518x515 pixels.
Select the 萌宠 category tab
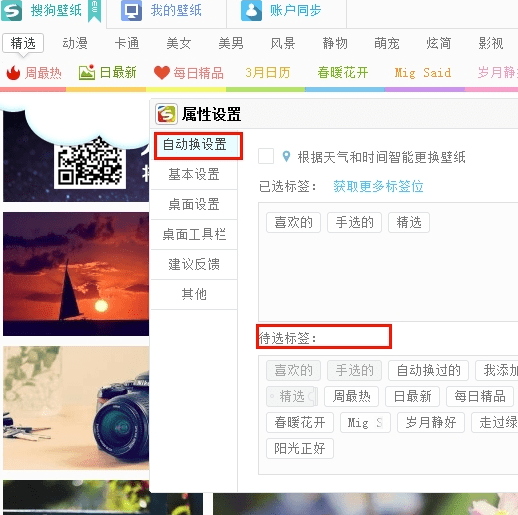(387, 43)
